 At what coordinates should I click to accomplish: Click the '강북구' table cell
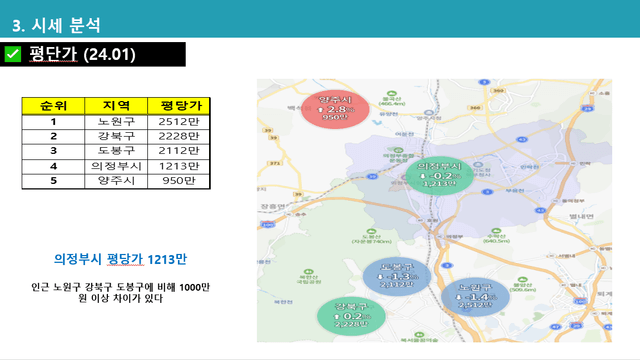116,136
